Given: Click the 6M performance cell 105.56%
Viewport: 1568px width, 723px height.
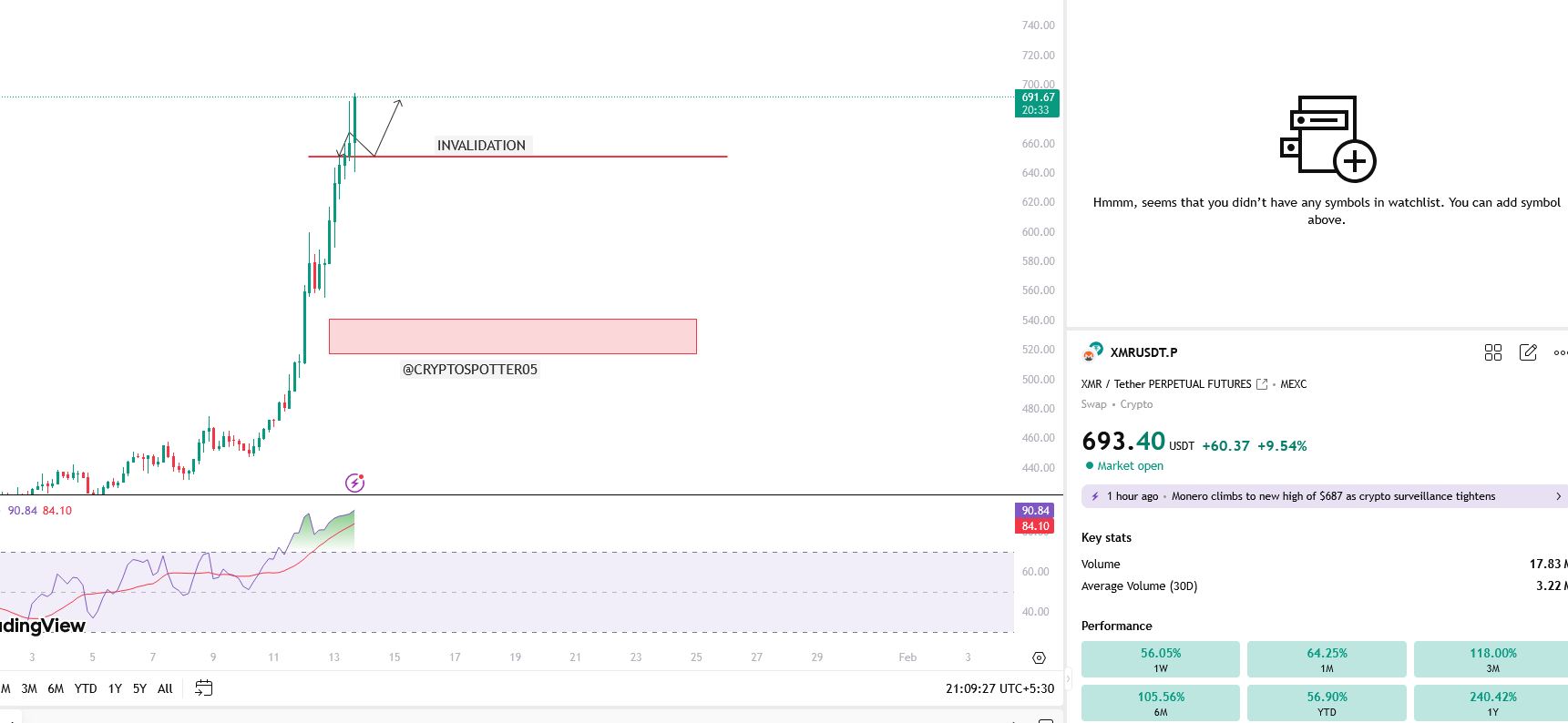Looking at the screenshot, I should 1161,702.
